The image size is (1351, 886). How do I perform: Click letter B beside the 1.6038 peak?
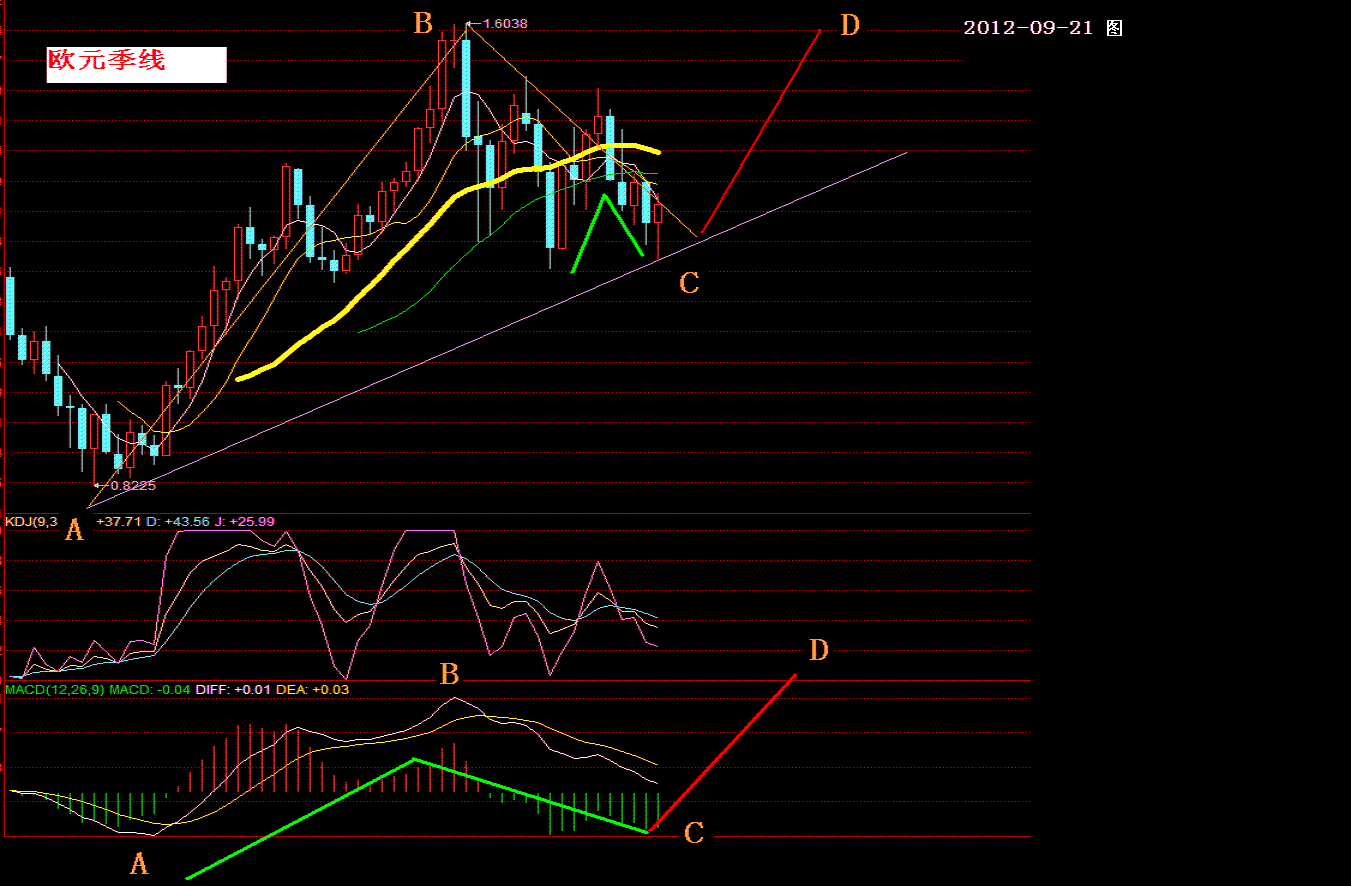(x=424, y=22)
